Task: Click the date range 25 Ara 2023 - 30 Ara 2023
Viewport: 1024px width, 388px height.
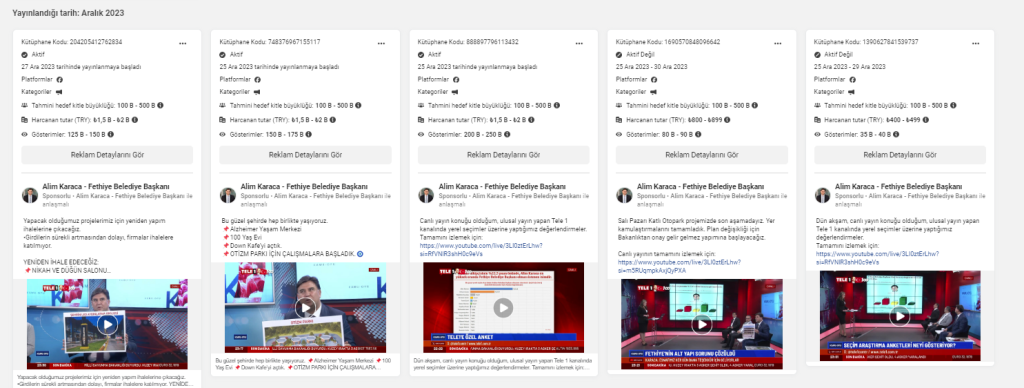Action: pos(652,67)
